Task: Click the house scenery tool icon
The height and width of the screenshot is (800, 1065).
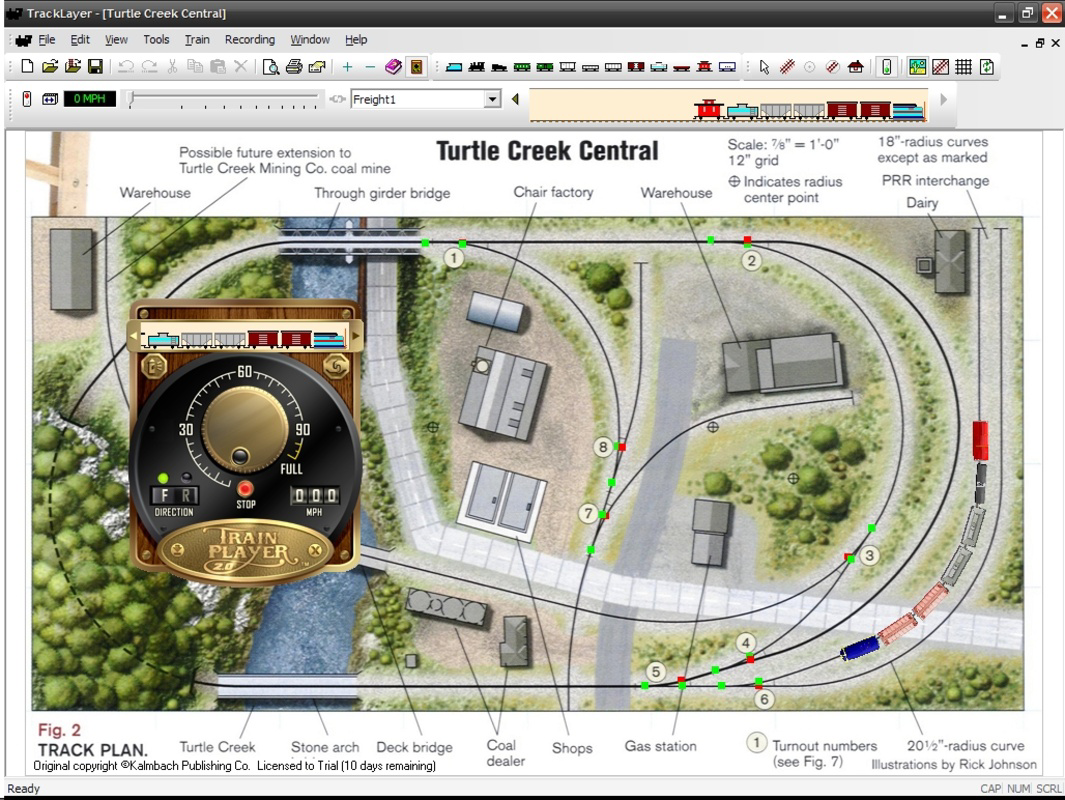Action: [856, 67]
